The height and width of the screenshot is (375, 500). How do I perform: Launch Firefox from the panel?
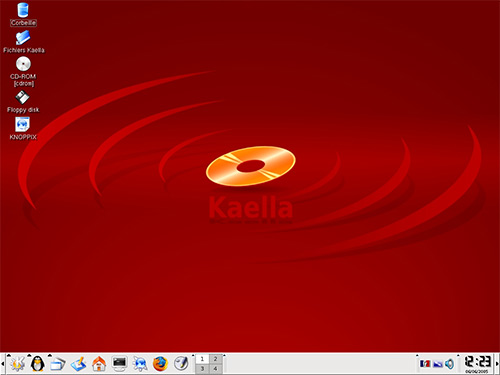(x=160, y=364)
